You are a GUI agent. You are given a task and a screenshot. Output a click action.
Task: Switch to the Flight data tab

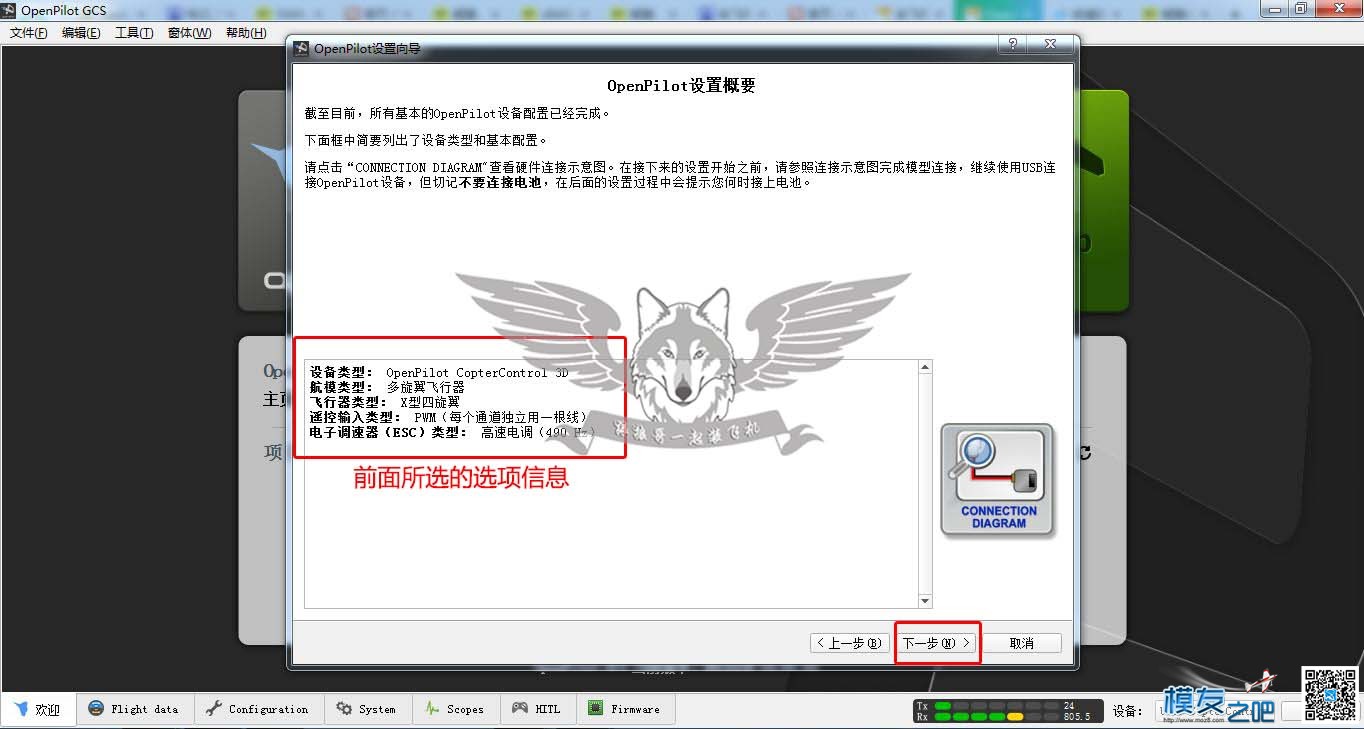point(133,709)
